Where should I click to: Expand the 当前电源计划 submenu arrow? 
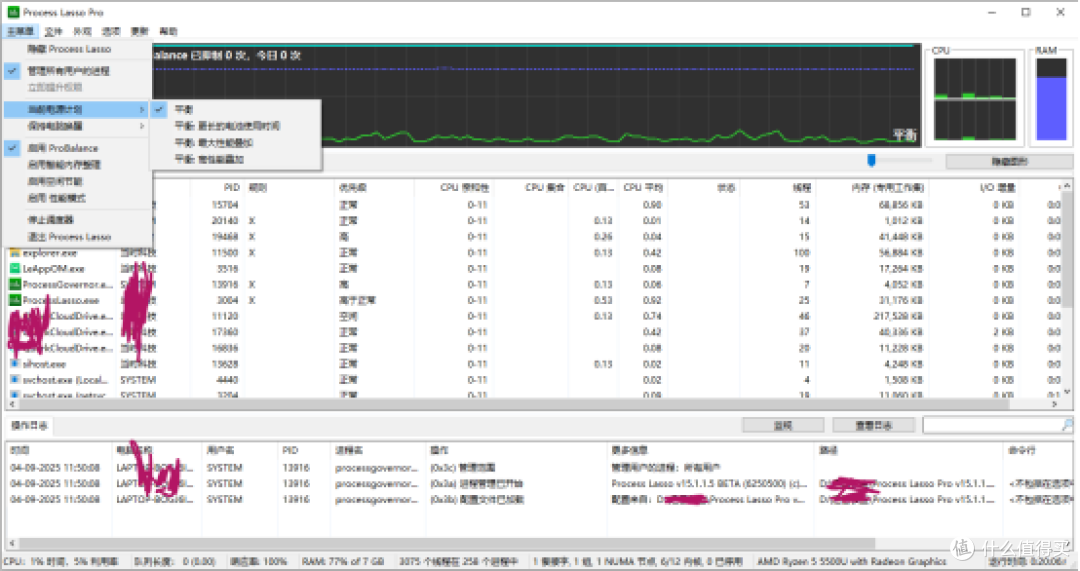click(x=142, y=110)
